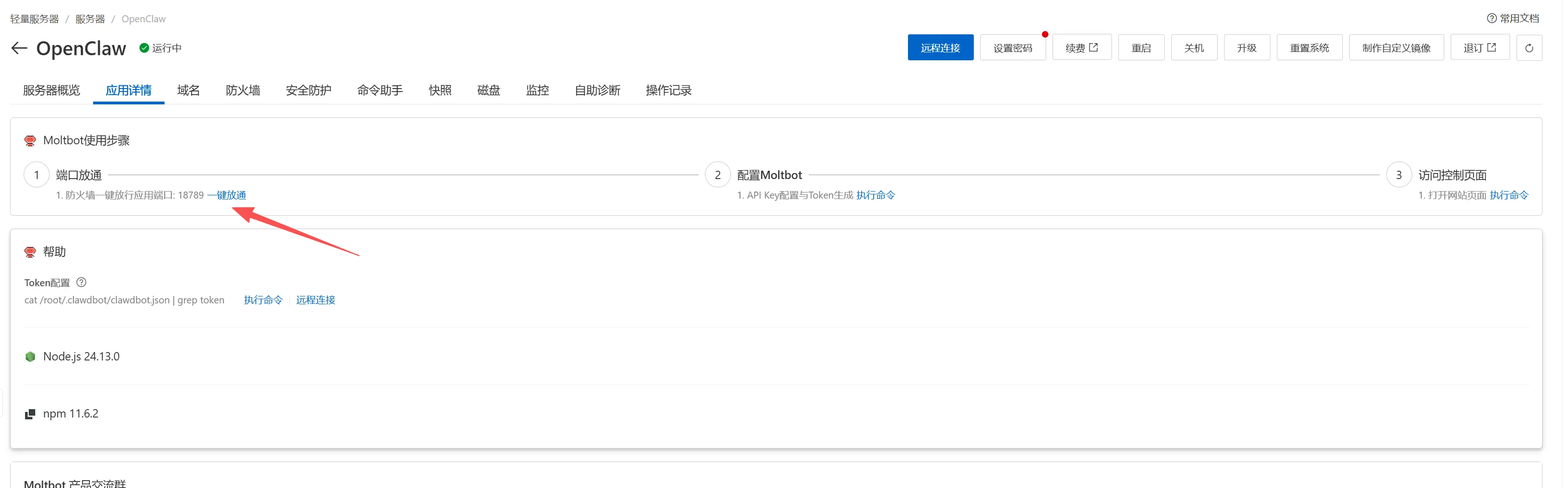The height and width of the screenshot is (488, 1568).
Task: Click the Node.js green hexagon icon
Action: [x=30, y=356]
